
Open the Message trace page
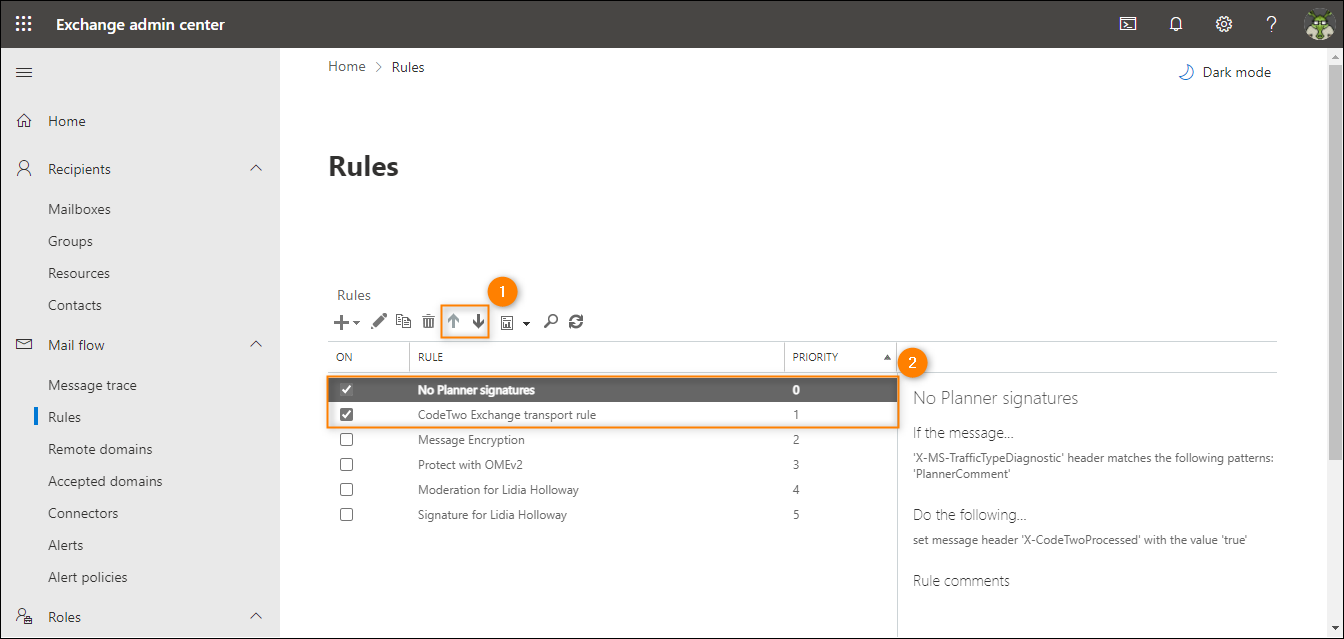[92, 384]
